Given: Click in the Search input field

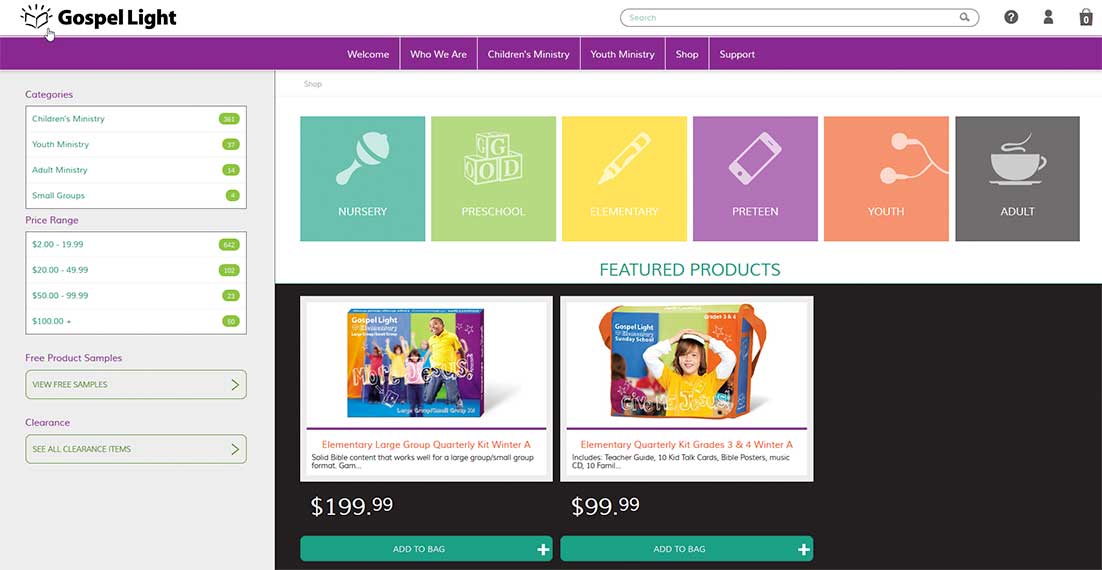Looking at the screenshot, I should click(x=791, y=18).
